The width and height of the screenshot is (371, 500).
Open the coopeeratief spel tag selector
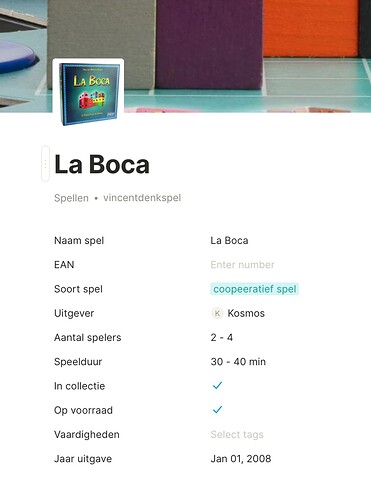pos(255,289)
